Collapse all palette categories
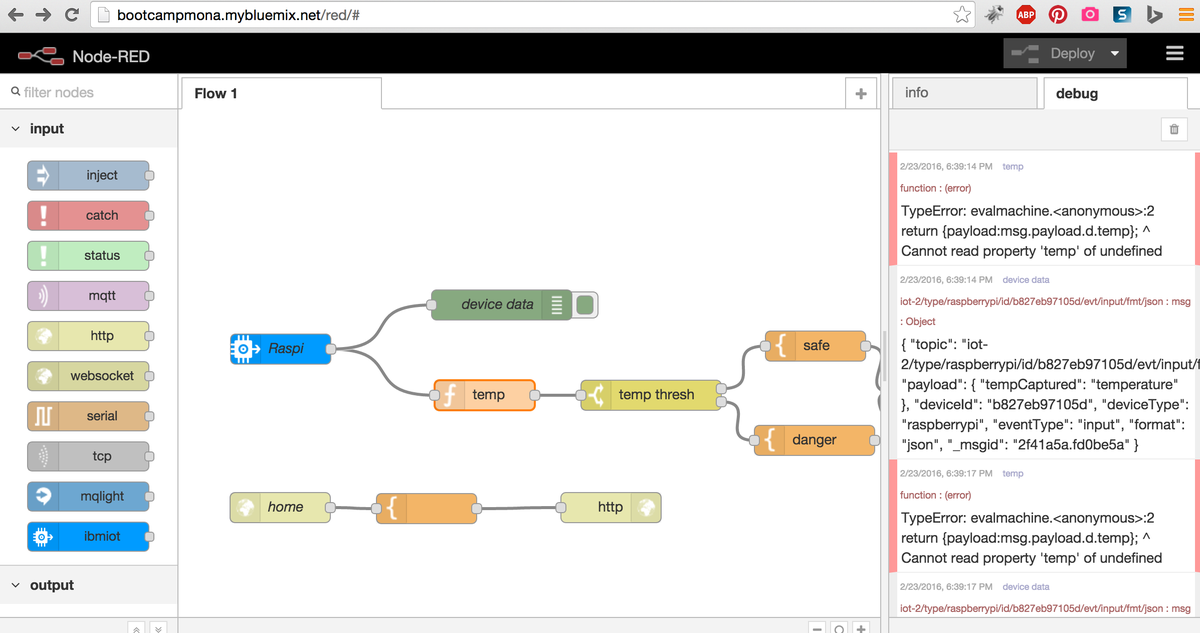Image resolution: width=1200 pixels, height=633 pixels. (x=136, y=628)
